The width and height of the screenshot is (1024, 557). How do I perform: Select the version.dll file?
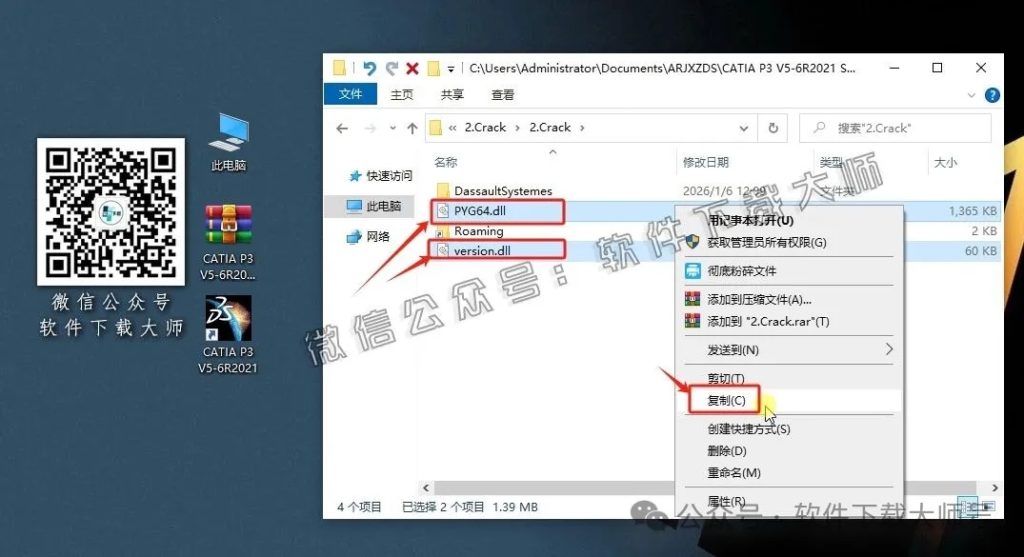[x=482, y=251]
